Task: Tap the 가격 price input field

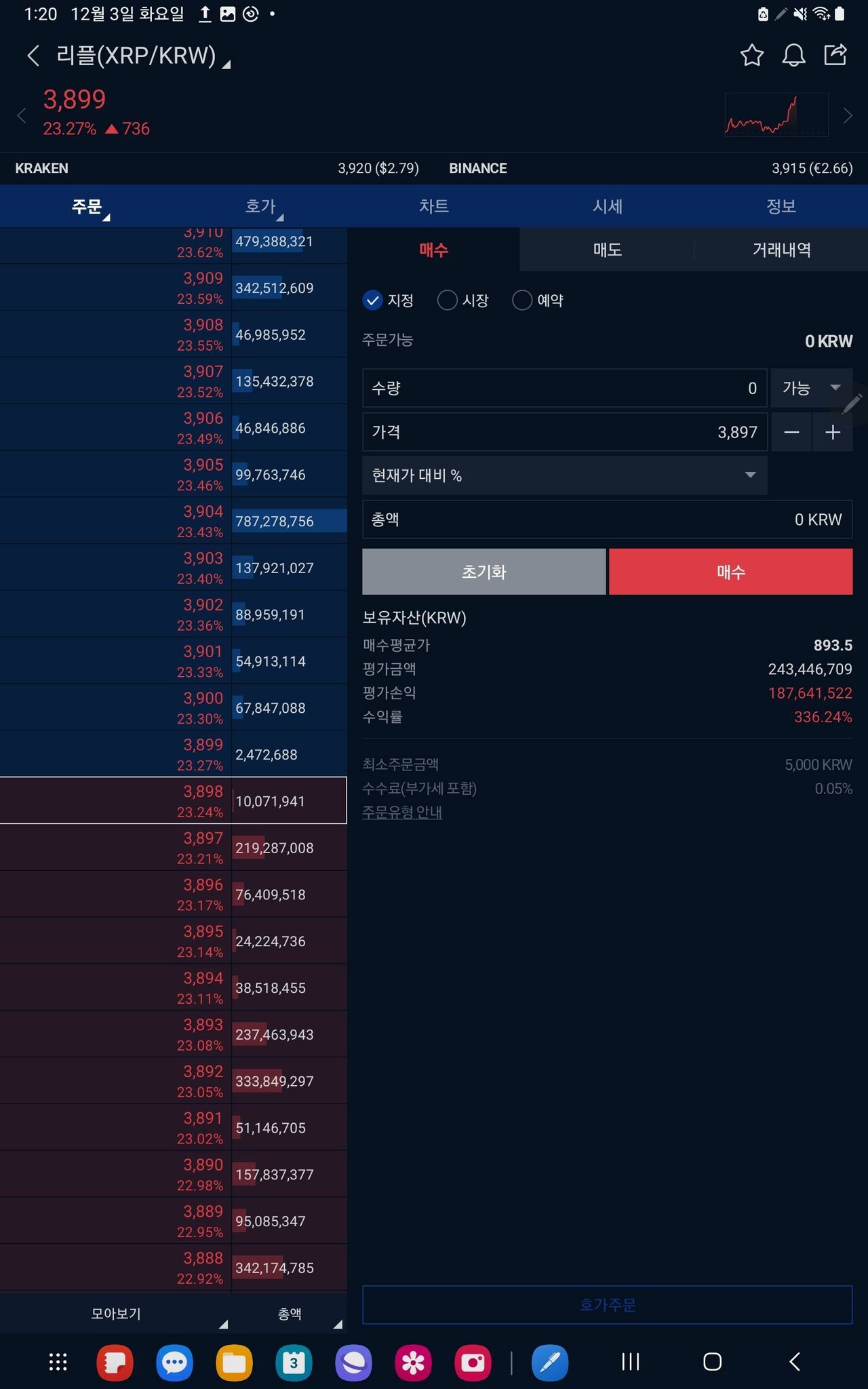Action: 565,432
